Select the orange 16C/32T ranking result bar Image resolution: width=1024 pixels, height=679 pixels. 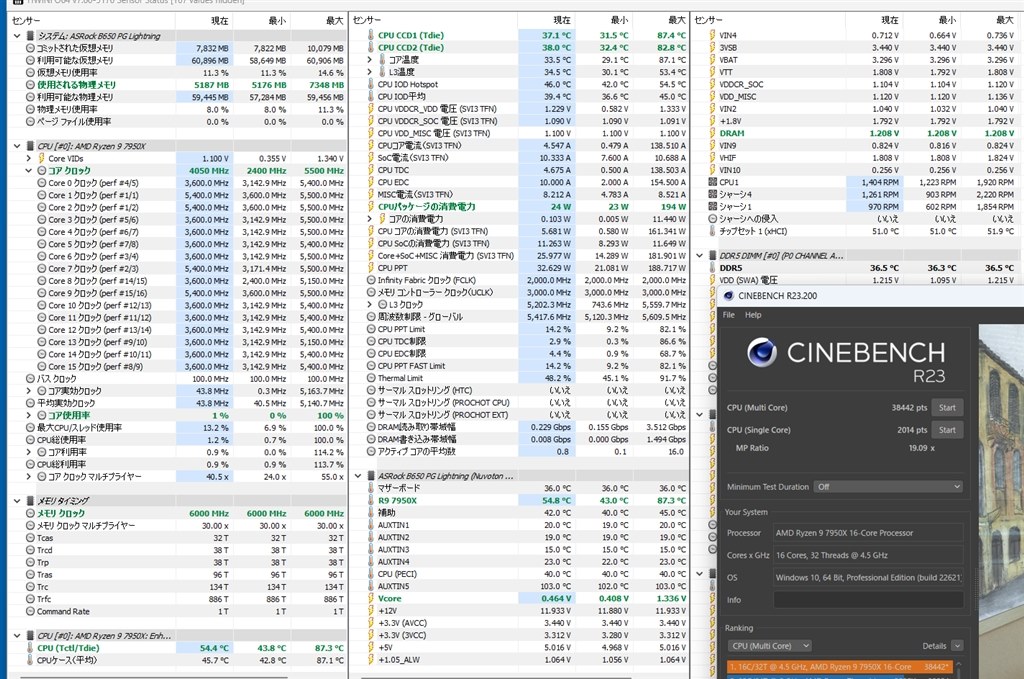840,667
